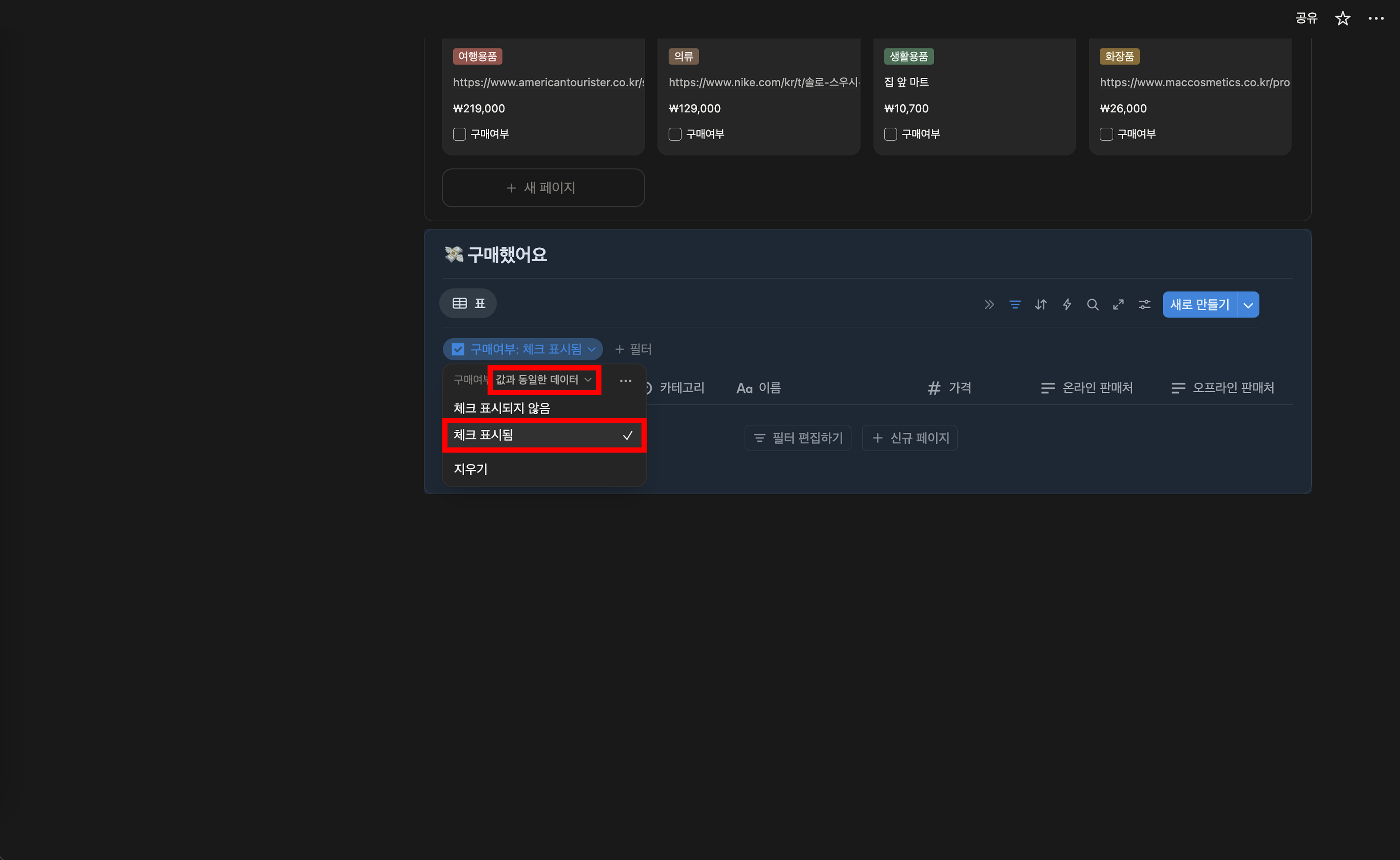Switch to the 표 view tab
Viewport: 1400px width, 860px height.
pyautogui.click(x=468, y=304)
